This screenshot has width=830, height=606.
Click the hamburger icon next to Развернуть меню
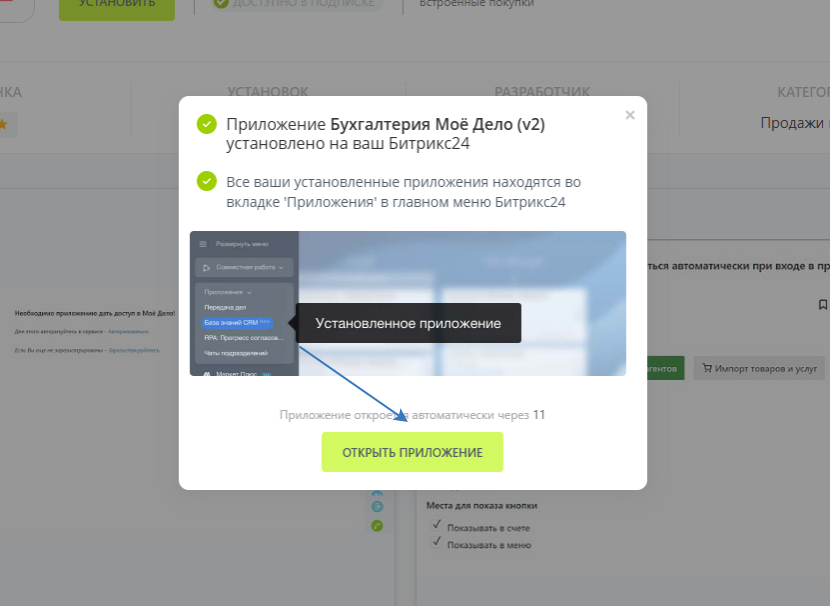click(x=203, y=244)
